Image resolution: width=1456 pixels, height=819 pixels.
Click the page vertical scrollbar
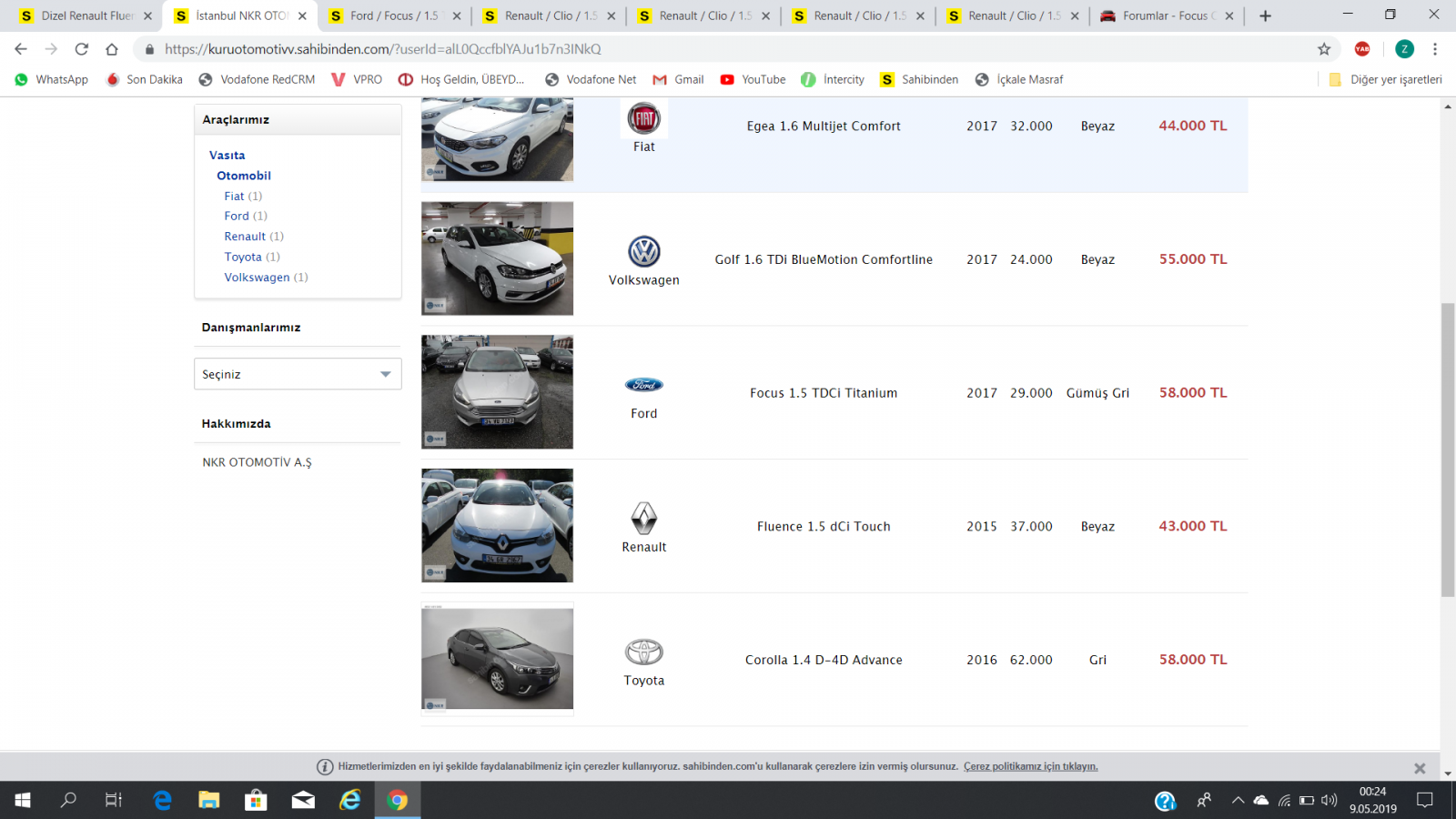[1448, 450]
